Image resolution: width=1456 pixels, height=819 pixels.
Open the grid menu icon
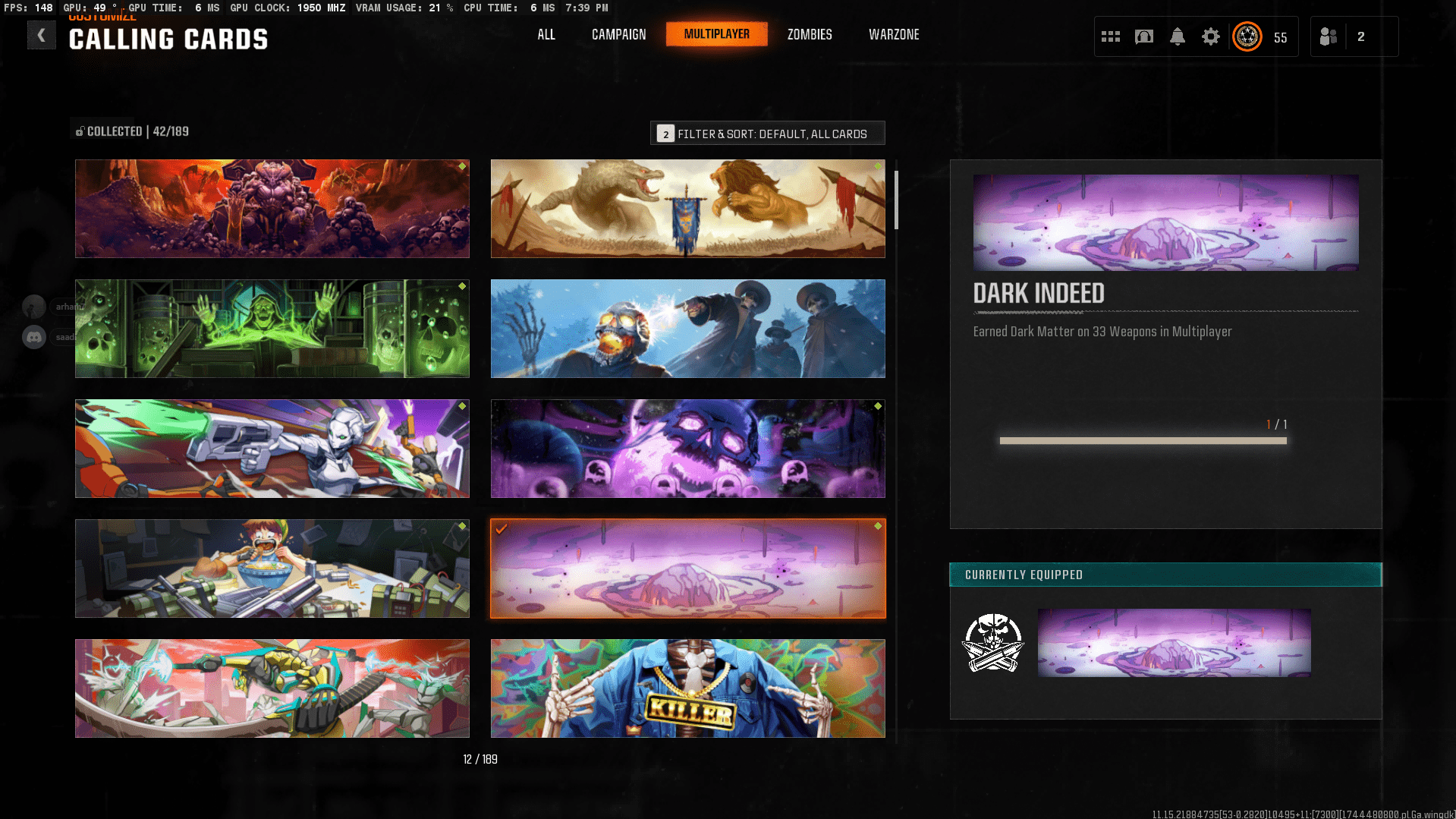tap(1110, 36)
